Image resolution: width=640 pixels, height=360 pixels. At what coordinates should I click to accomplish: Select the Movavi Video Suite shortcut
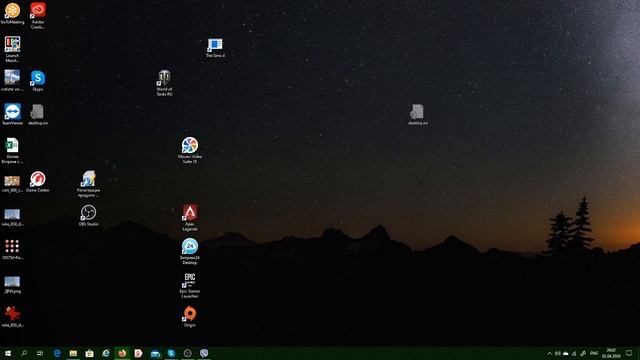(x=190, y=150)
